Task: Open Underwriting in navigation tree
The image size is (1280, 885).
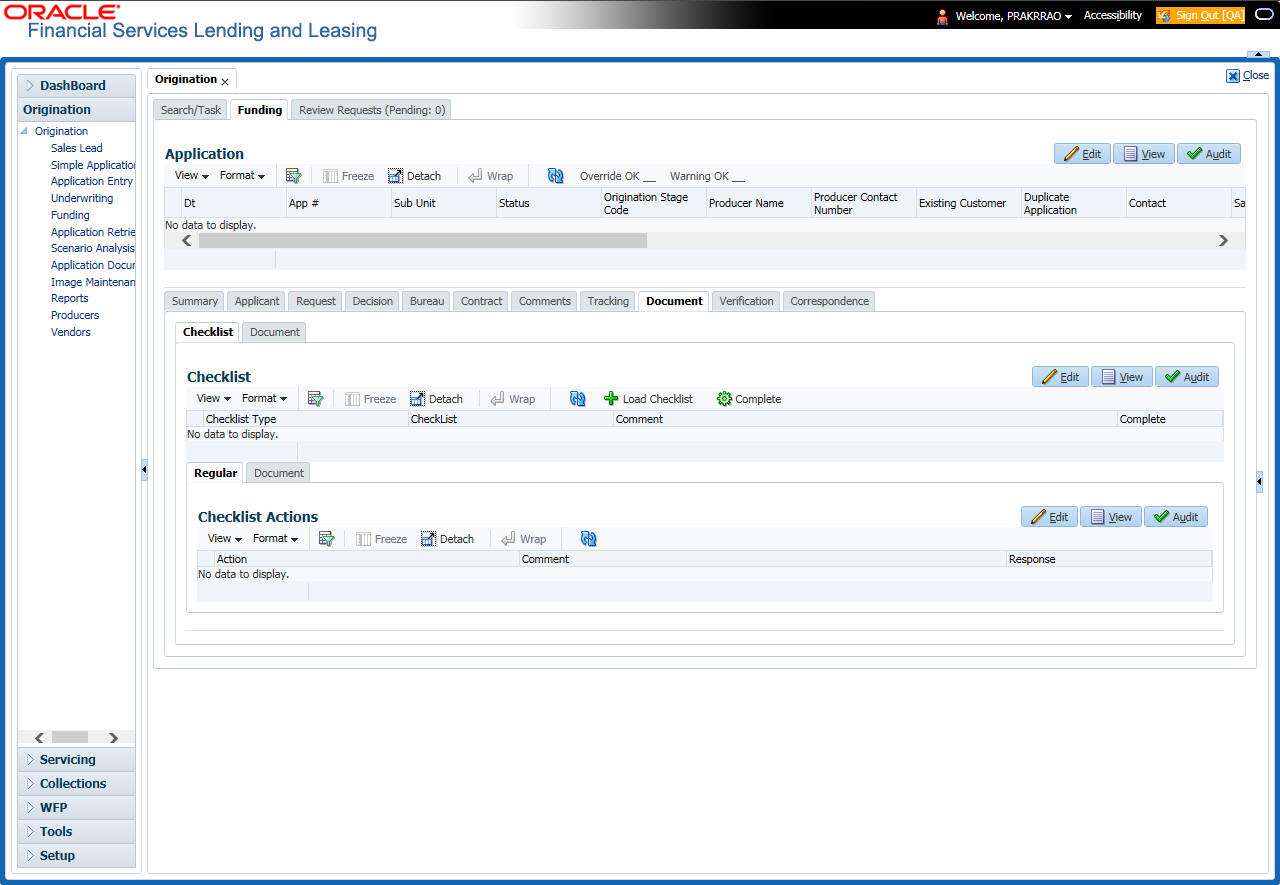Action: click(82, 198)
